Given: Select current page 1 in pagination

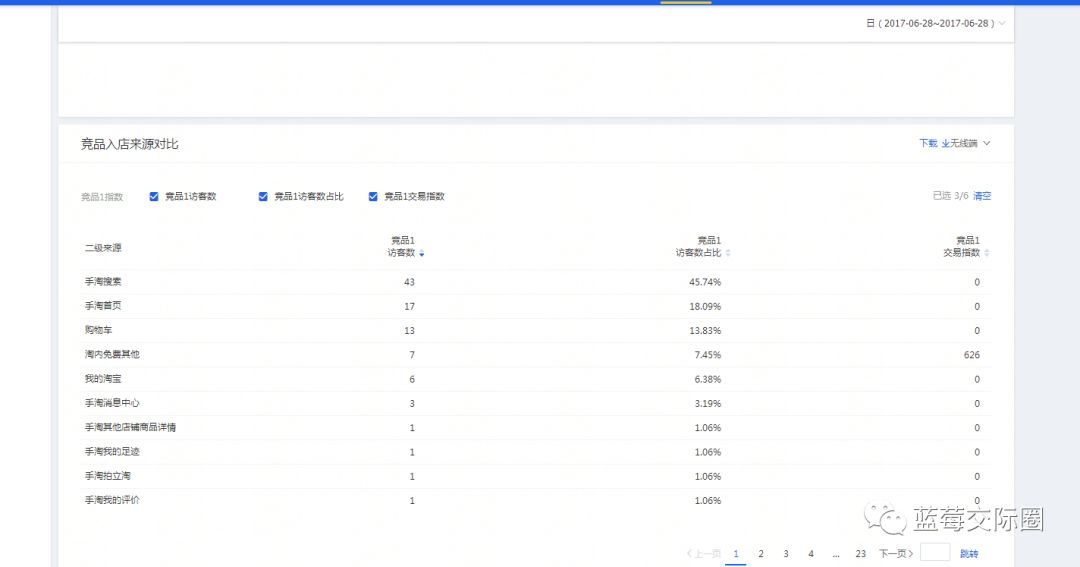Looking at the screenshot, I should 736,553.
